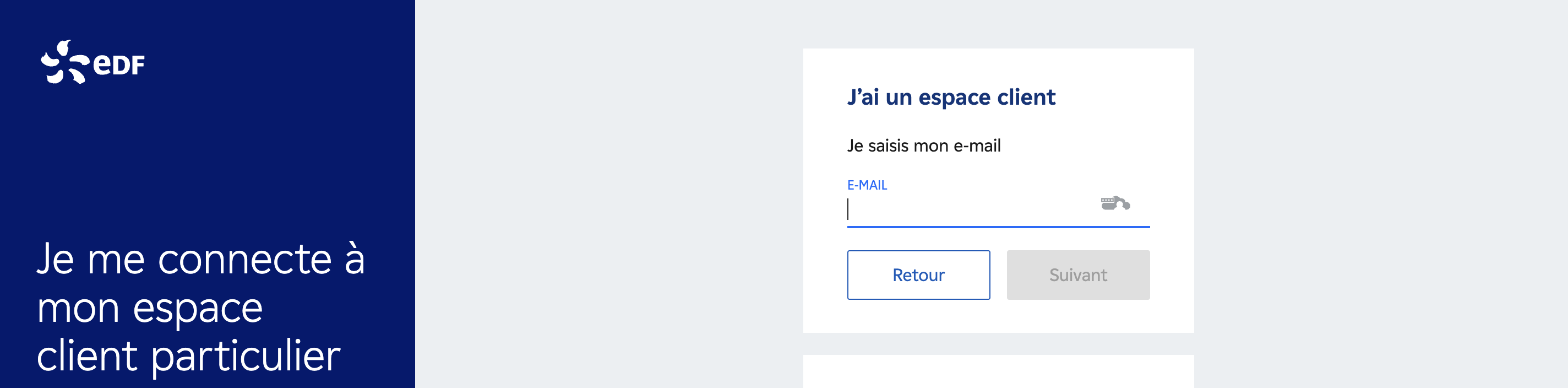Click the word "e-mail" in the instruction text
Screen dimensions: 1568x388
tap(977, 146)
